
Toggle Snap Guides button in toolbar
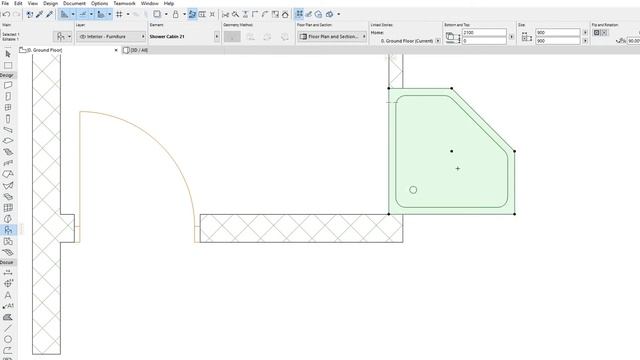[83, 14]
